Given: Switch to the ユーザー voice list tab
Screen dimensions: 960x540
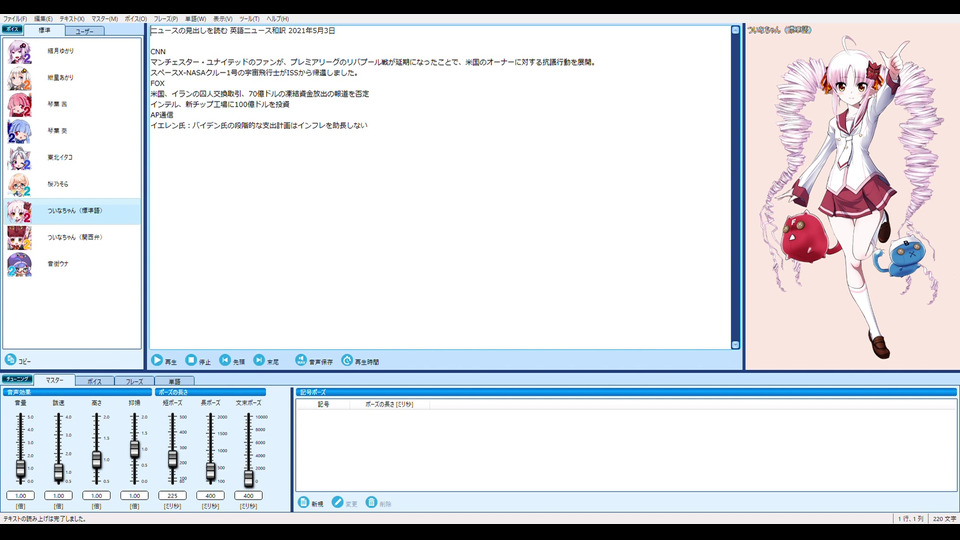Looking at the screenshot, I should tap(84, 31).
